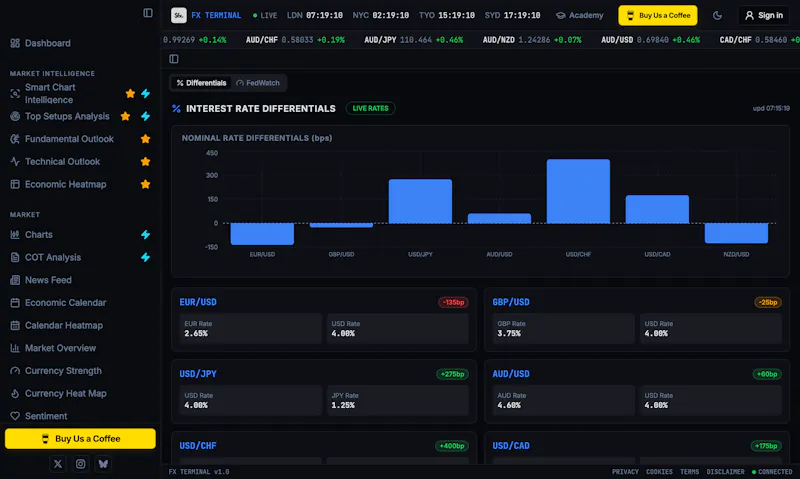This screenshot has width=800, height=479.
Task: Click the LIVE RATES badge
Action: coord(370,108)
